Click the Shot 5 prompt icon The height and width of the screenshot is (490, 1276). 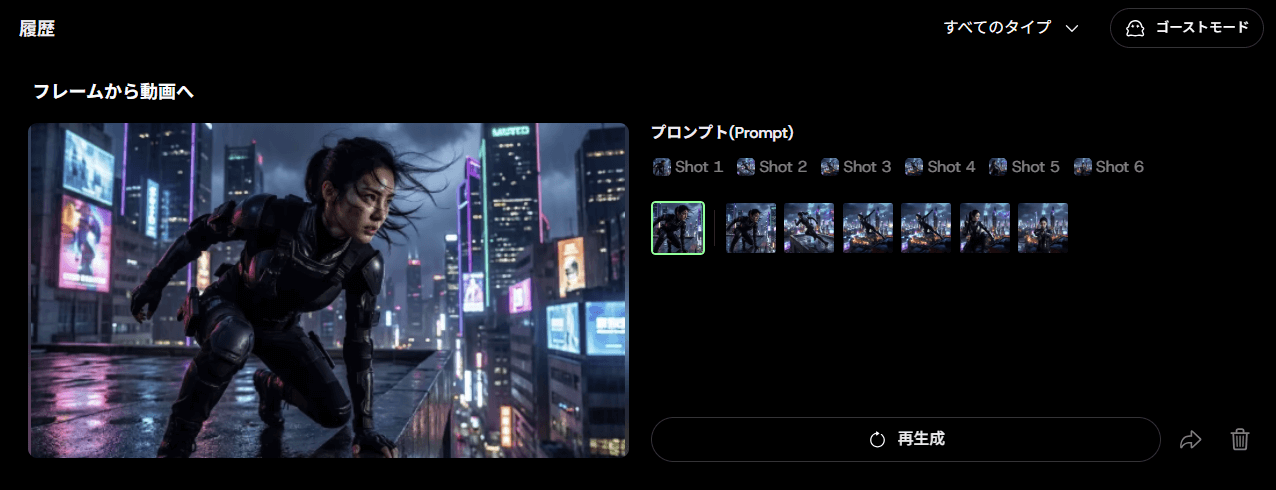coord(998,167)
